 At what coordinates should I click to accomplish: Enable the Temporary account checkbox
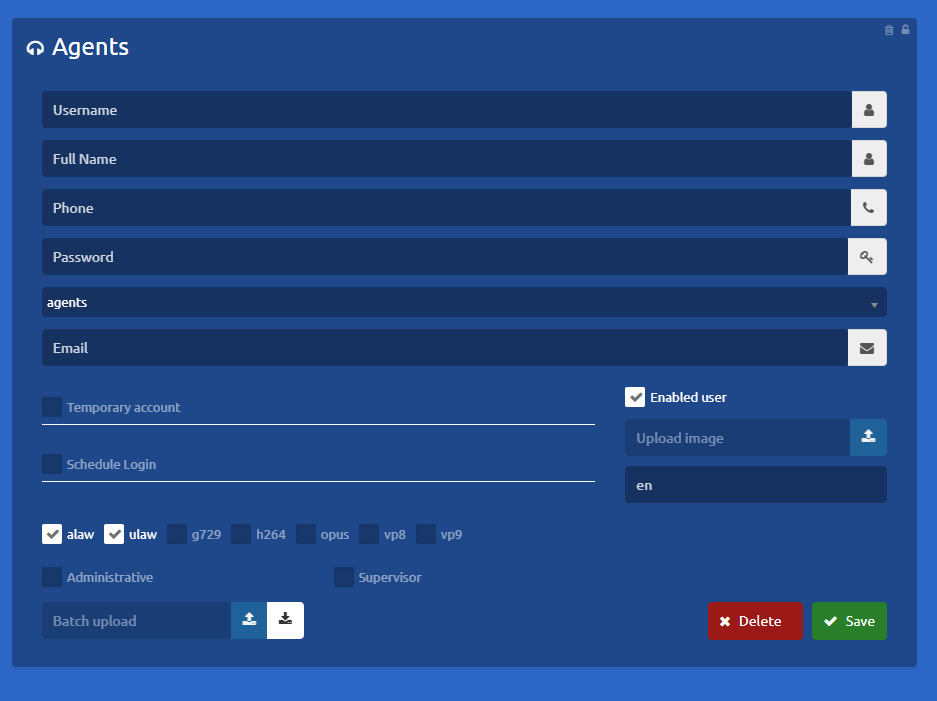click(52, 407)
